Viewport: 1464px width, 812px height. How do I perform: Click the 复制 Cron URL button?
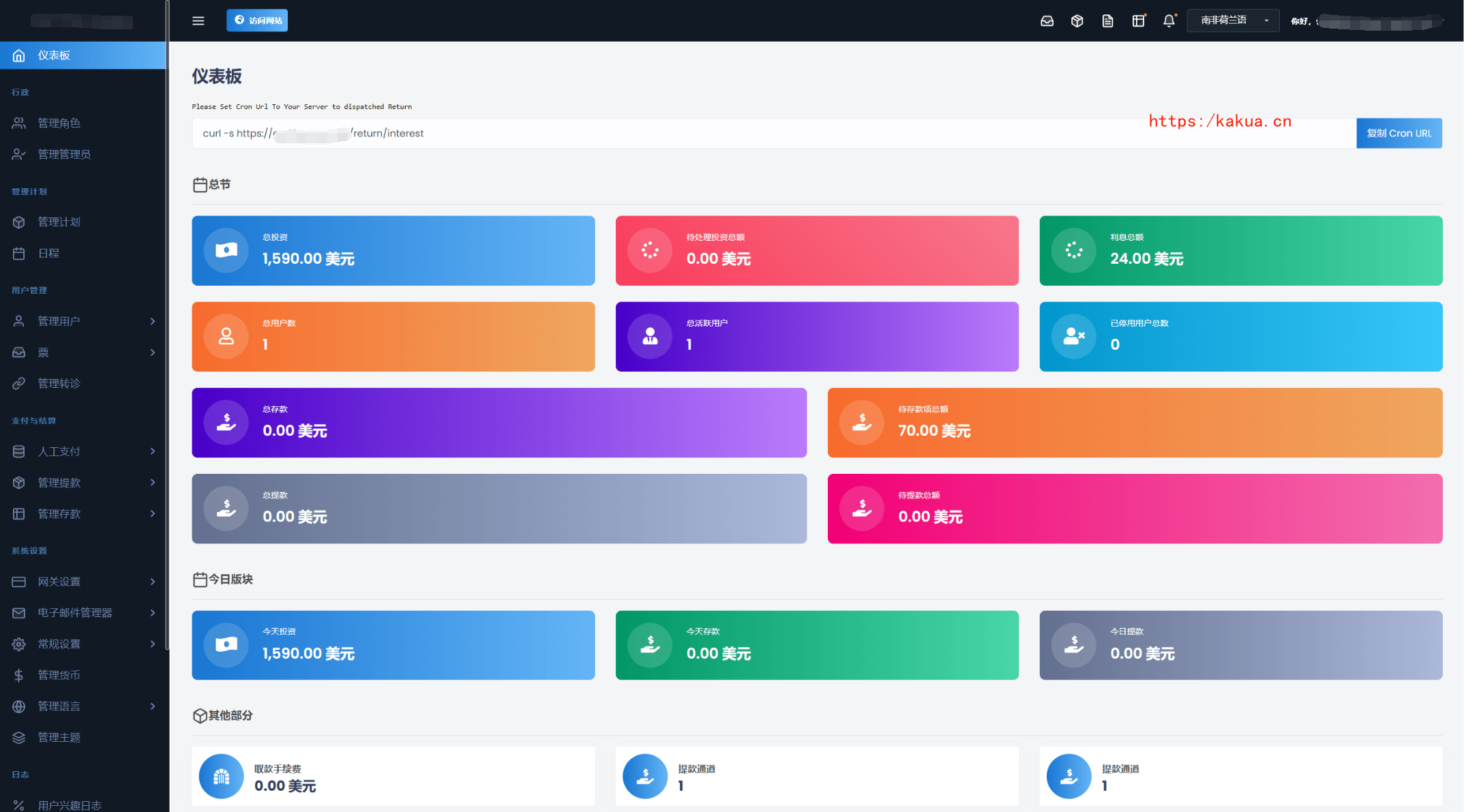pyautogui.click(x=1399, y=133)
